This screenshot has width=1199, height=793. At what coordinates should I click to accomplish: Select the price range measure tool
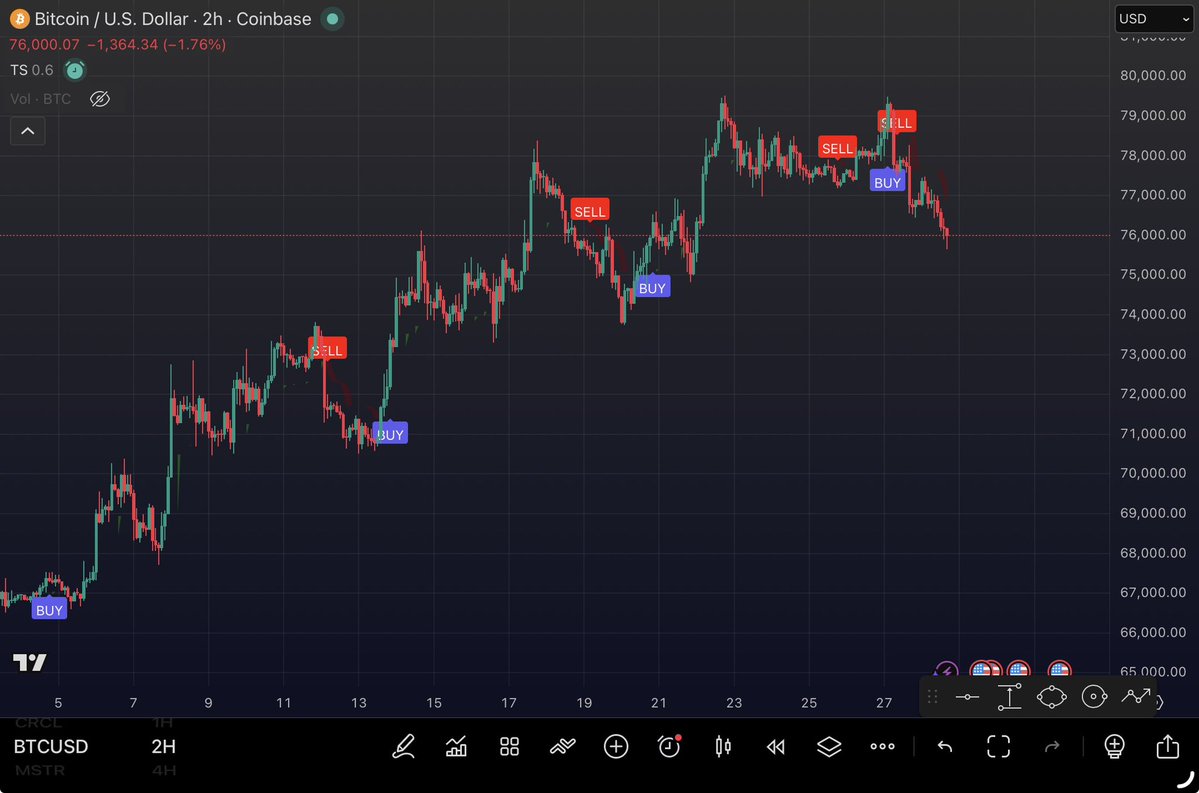(x=1009, y=697)
